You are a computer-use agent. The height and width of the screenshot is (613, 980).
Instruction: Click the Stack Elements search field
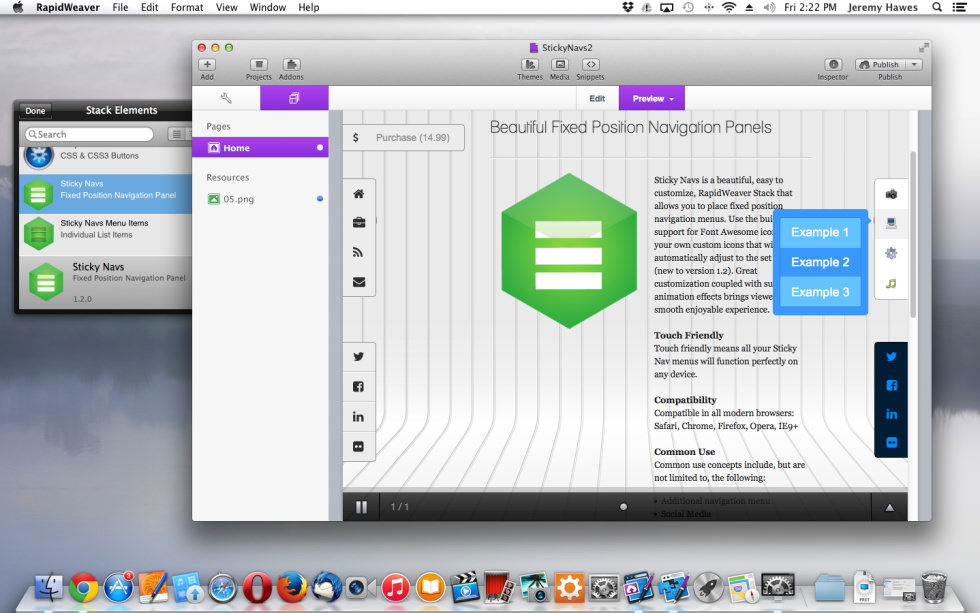pos(89,134)
